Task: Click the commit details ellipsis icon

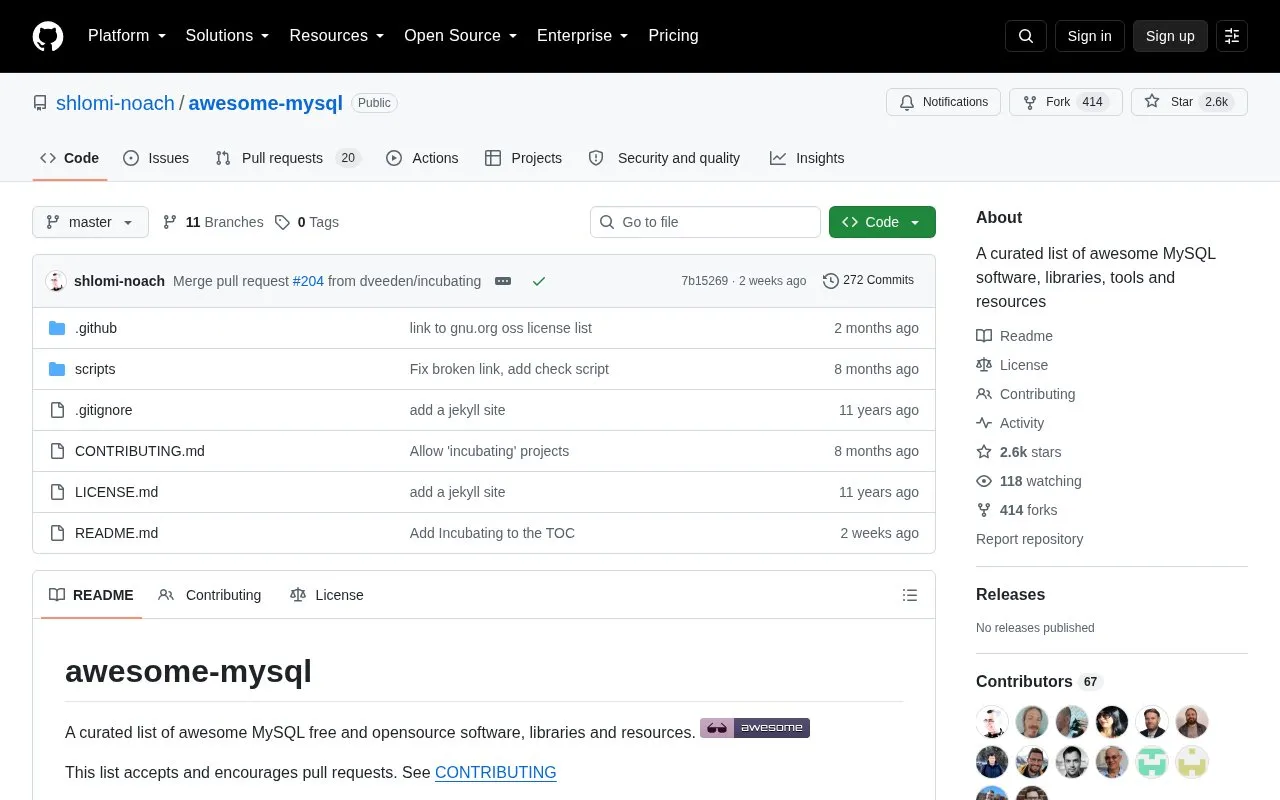Action: pos(503,281)
